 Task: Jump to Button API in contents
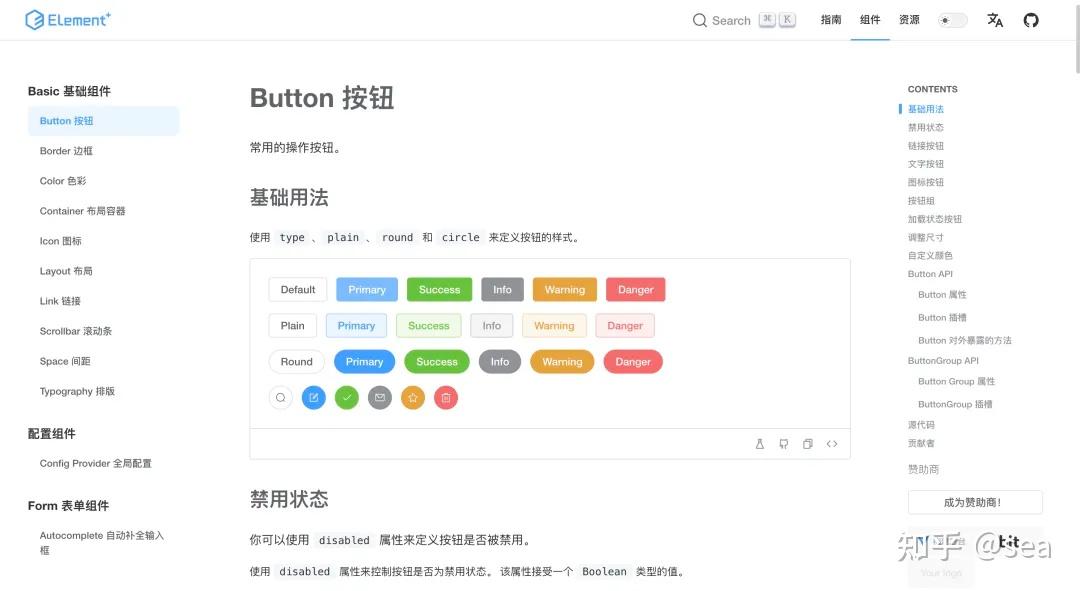(x=931, y=274)
